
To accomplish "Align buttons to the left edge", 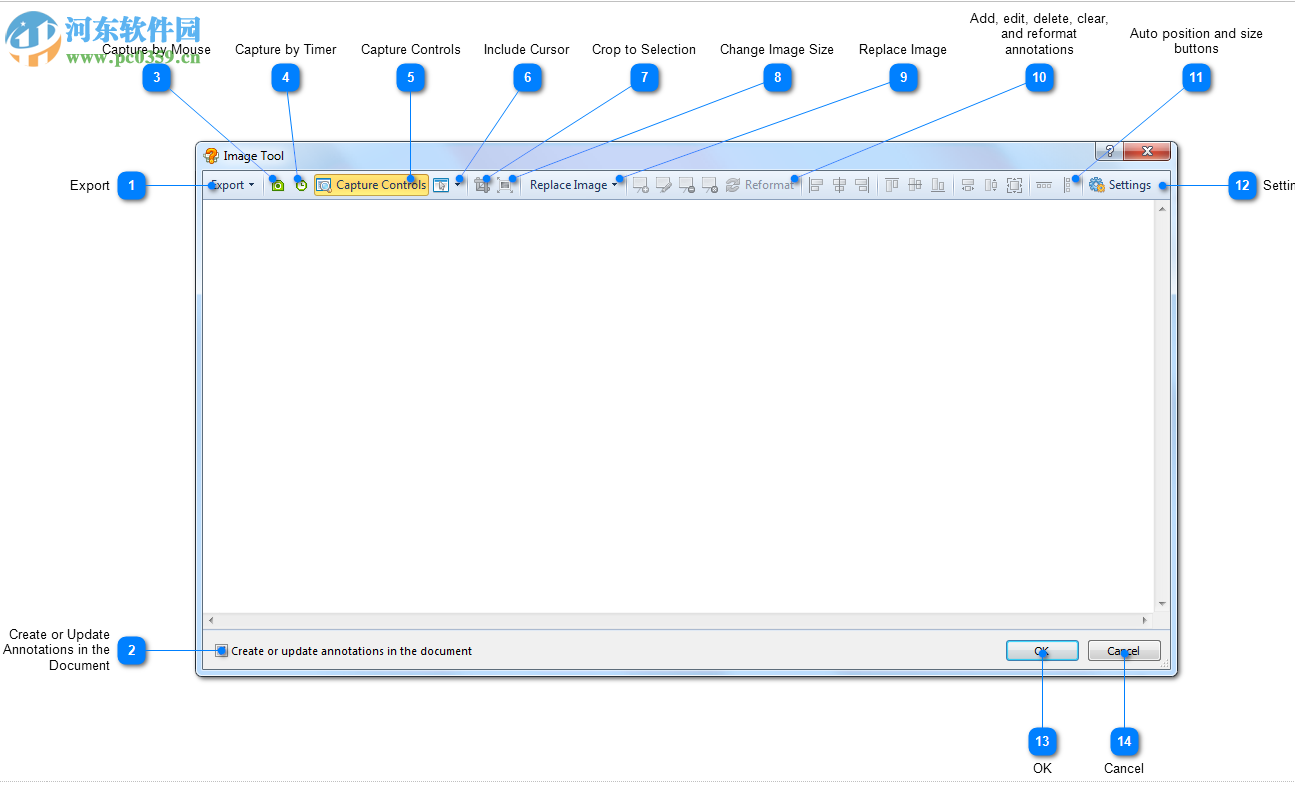I will tap(816, 185).
